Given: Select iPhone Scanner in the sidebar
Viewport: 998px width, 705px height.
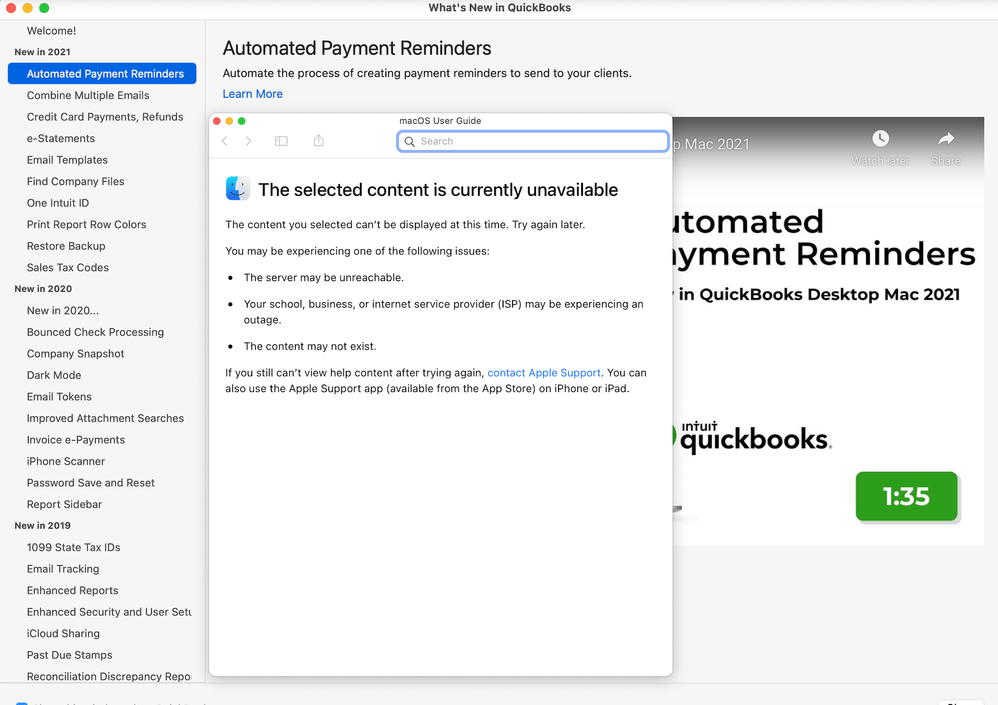Looking at the screenshot, I should [66, 461].
